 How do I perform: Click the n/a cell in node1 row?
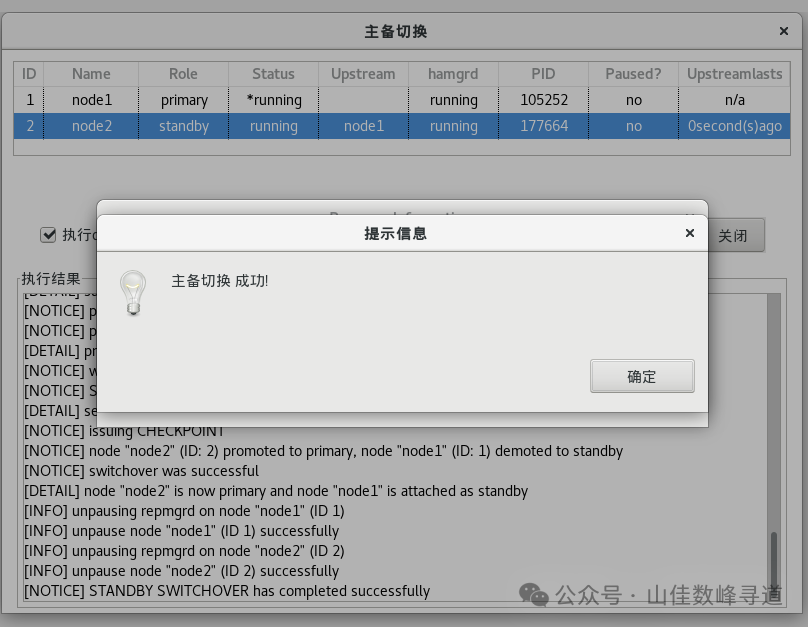(734, 99)
